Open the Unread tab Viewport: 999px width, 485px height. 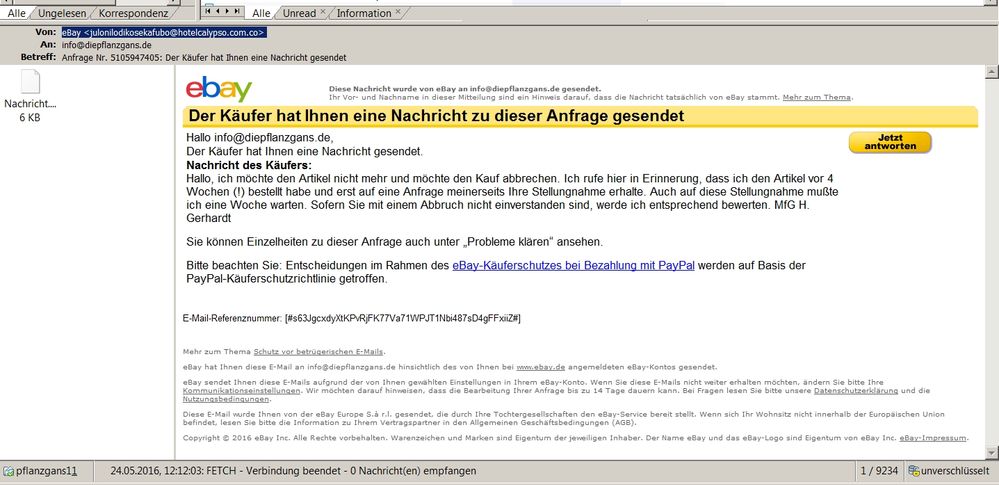pyautogui.click(x=299, y=13)
